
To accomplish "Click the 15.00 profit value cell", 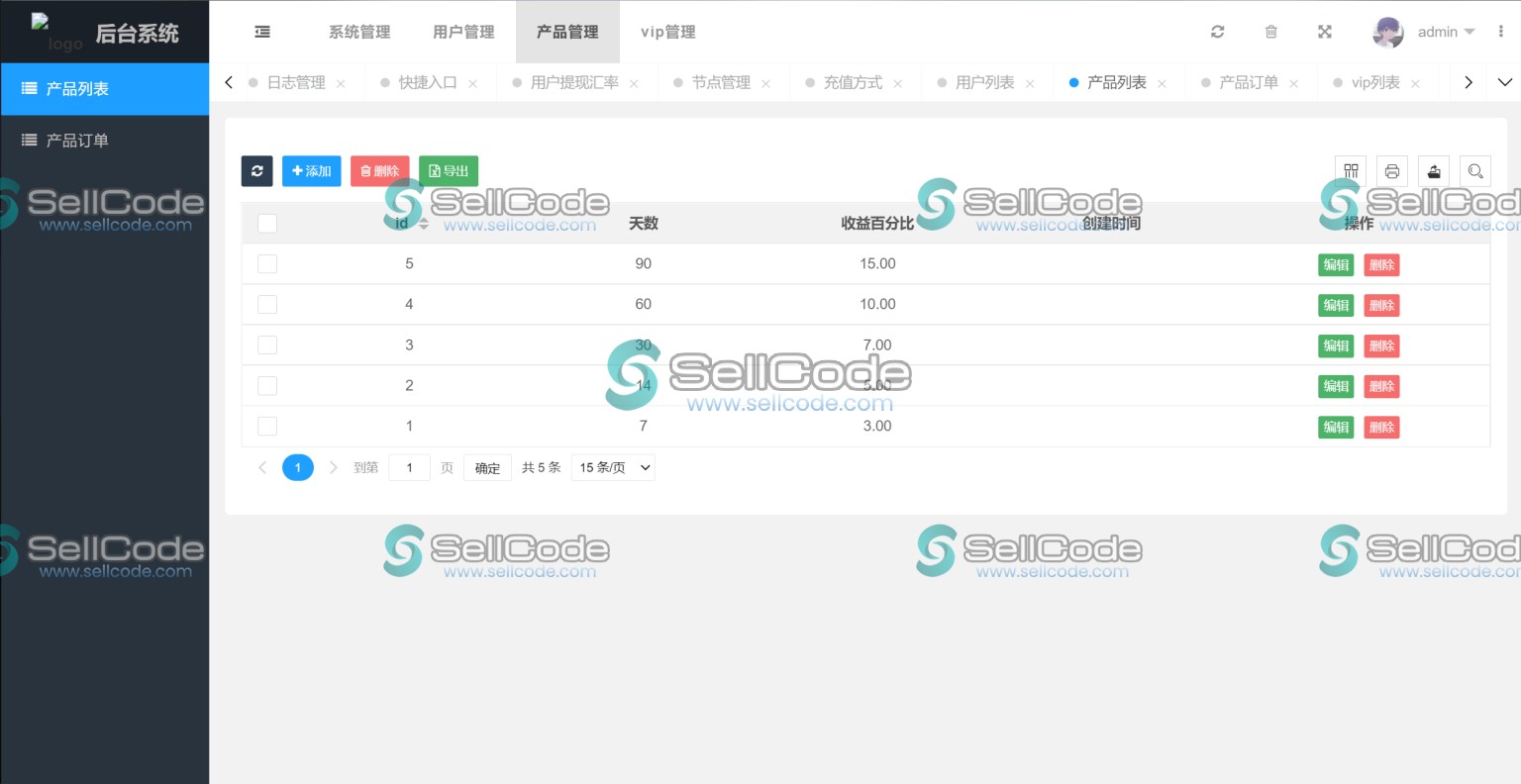I will (877, 264).
